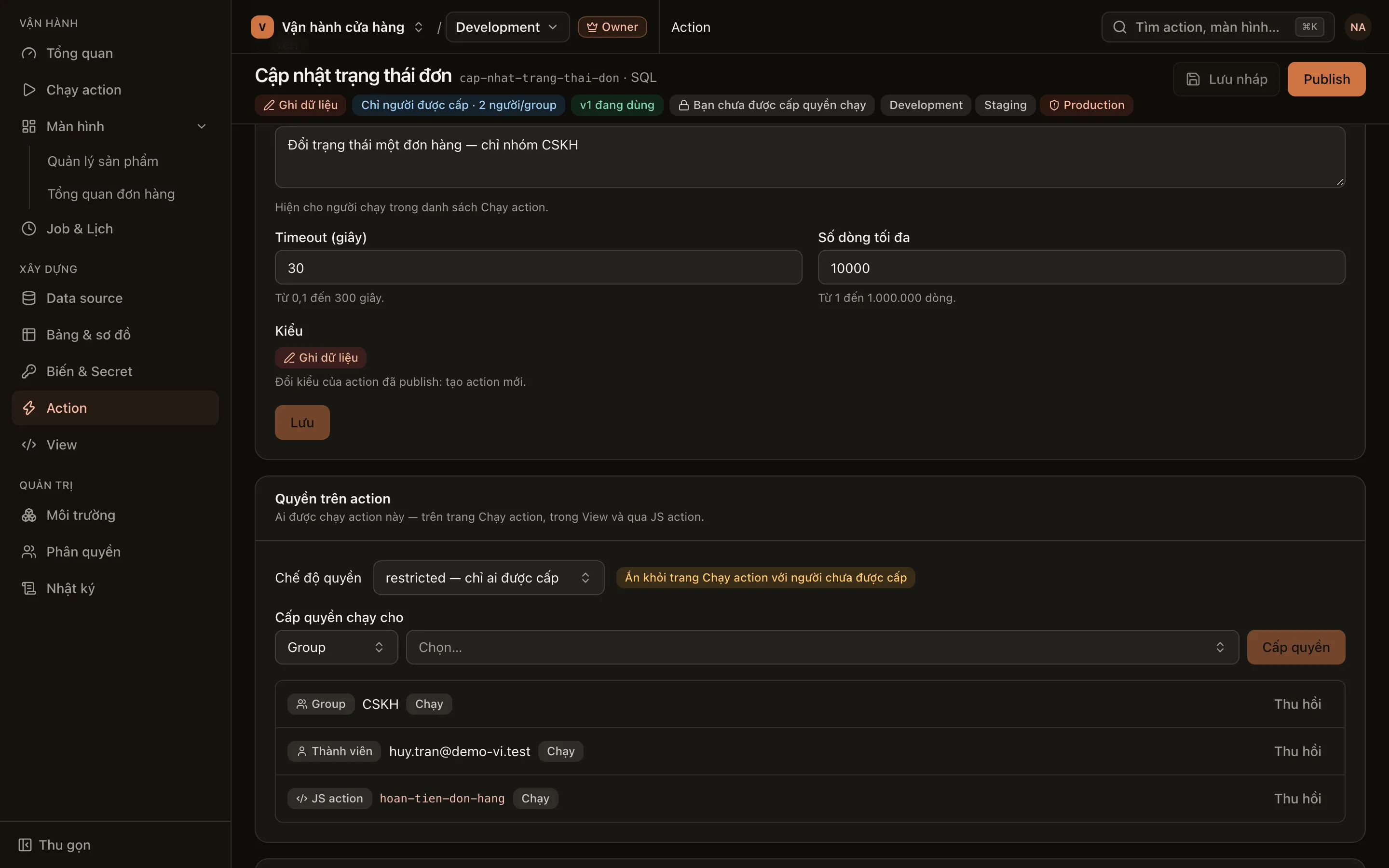Image resolution: width=1389 pixels, height=868 pixels.
Task: Click into the description textarea
Action: click(810, 157)
